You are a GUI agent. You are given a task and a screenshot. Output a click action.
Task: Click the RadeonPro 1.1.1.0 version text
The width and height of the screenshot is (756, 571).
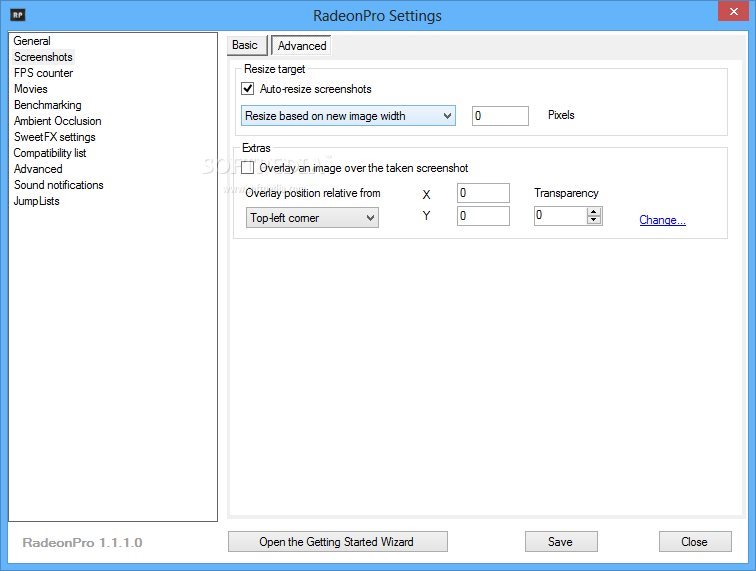pos(82,543)
